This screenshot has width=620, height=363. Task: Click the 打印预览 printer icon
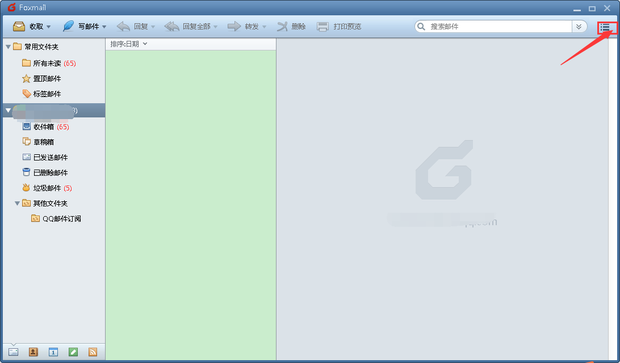[x=323, y=26]
